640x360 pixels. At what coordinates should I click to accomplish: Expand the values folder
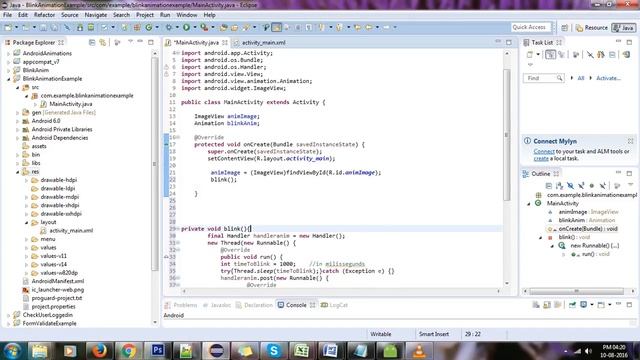click(x=27, y=248)
